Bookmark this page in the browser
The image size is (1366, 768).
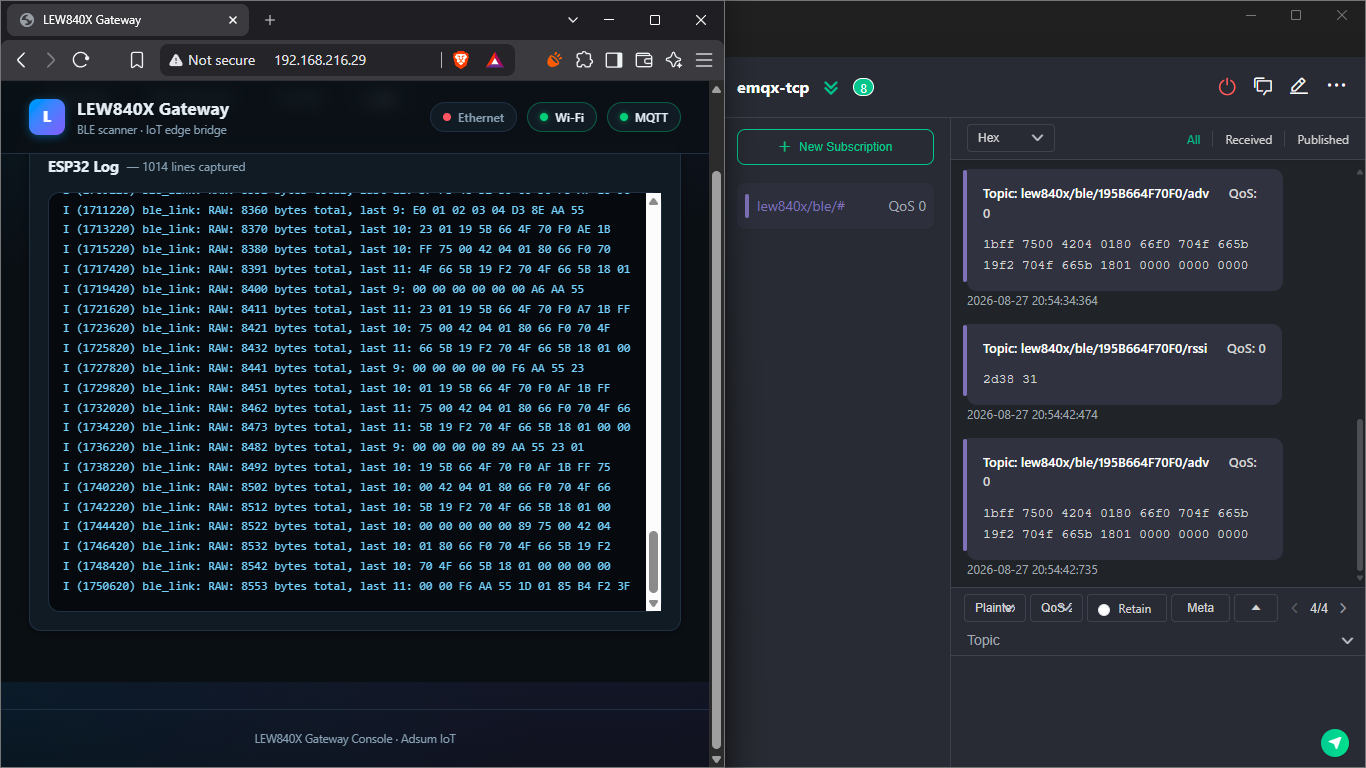[137, 60]
